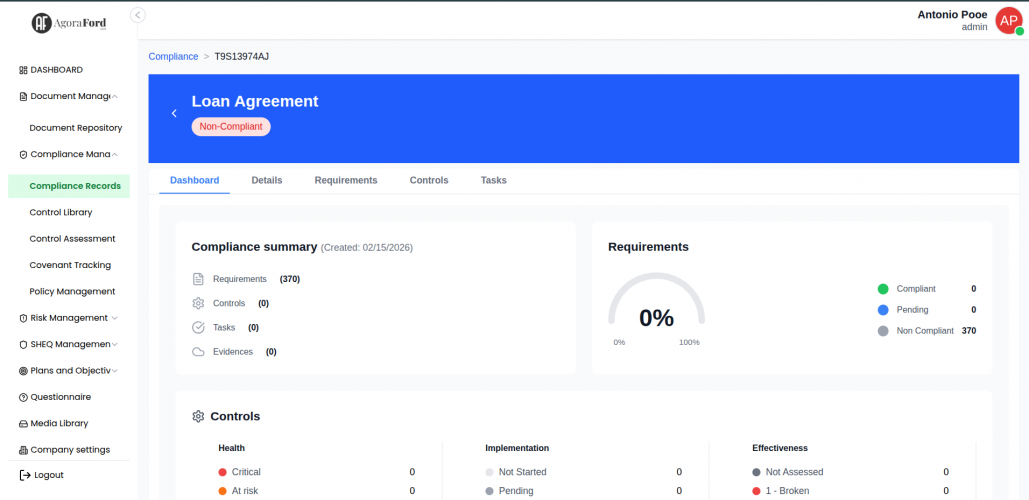Click the Dashboard grid icon in sidebar
Viewport: 1029px width, 500px height.
[x=23, y=70]
